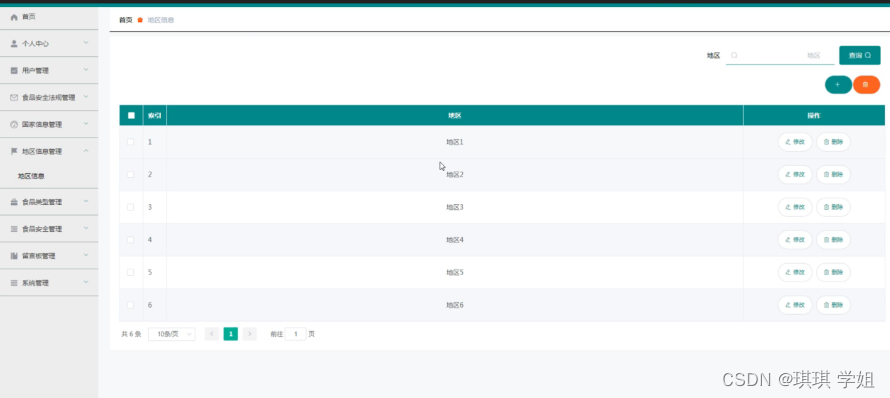Viewport: 890px width, 398px height.
Task: Click 删除 for row 地区4
Action: point(833,240)
